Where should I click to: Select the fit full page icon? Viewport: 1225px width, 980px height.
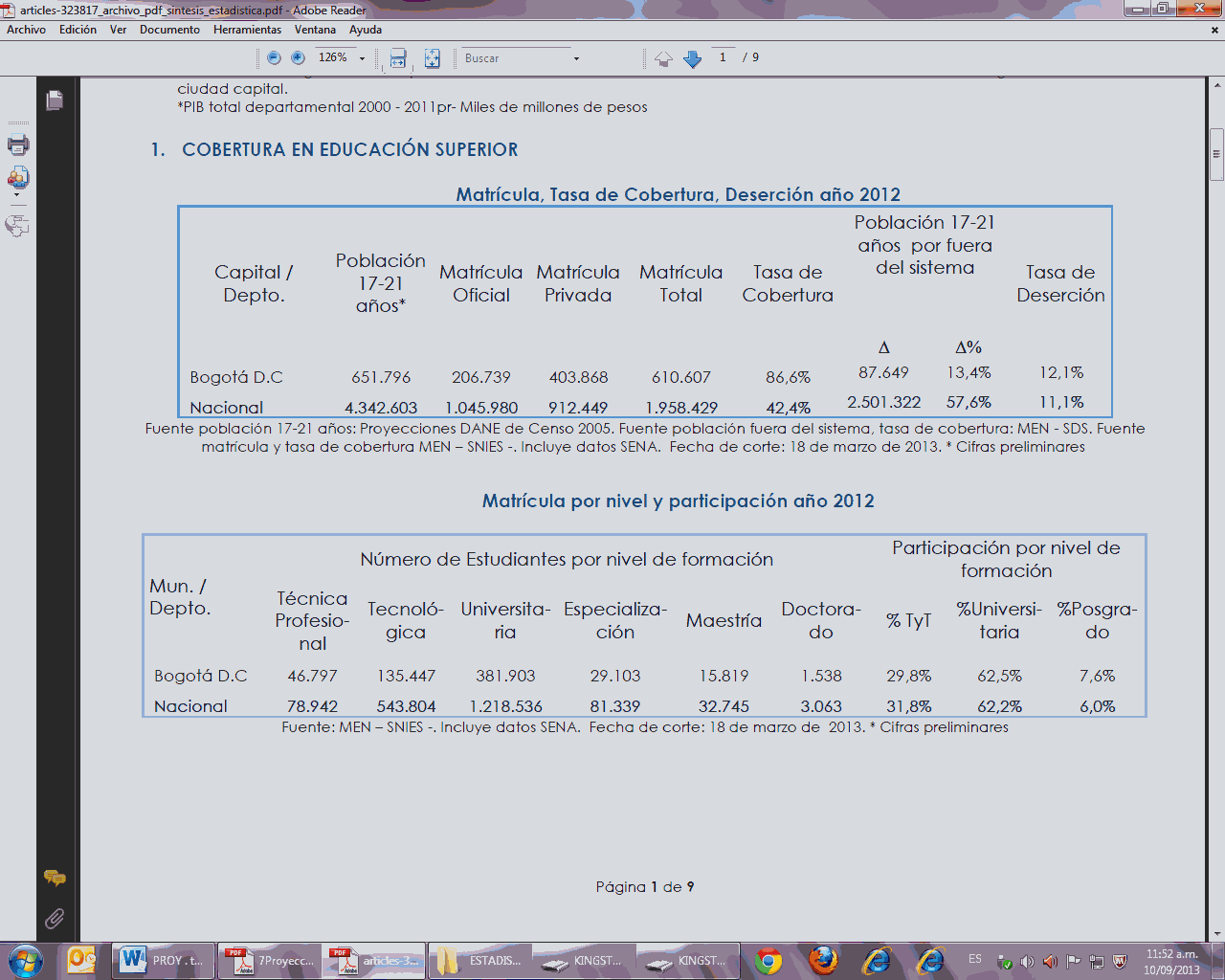(433, 58)
